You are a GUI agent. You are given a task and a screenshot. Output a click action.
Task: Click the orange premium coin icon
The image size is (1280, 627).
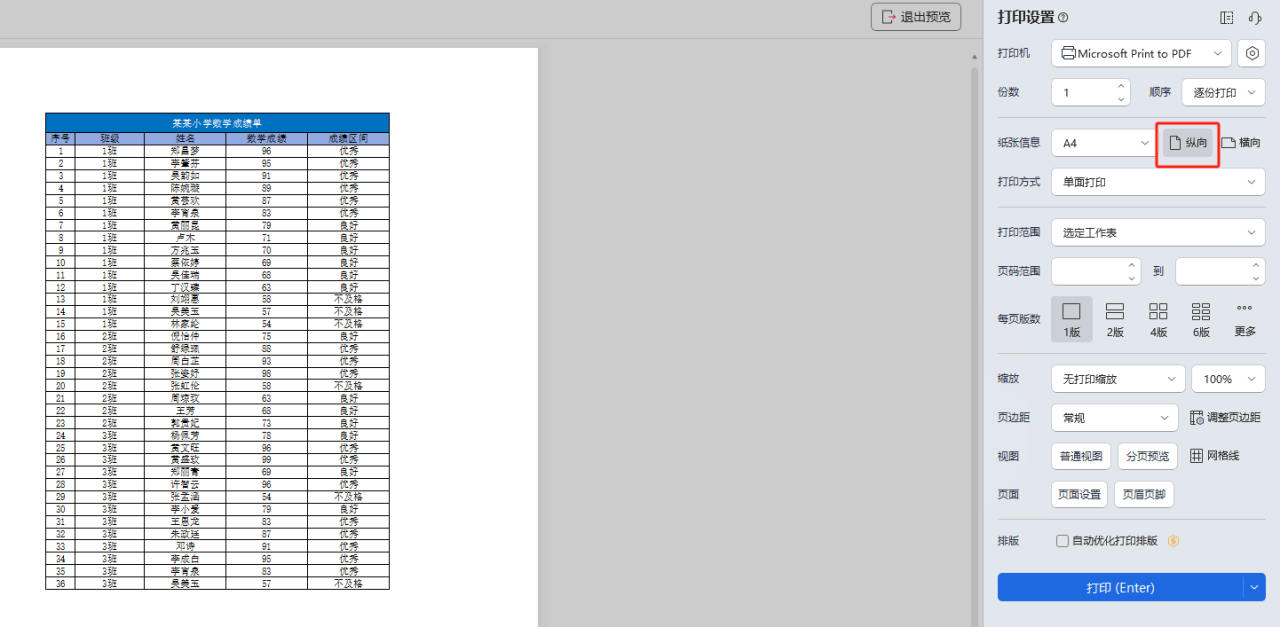tap(1174, 541)
